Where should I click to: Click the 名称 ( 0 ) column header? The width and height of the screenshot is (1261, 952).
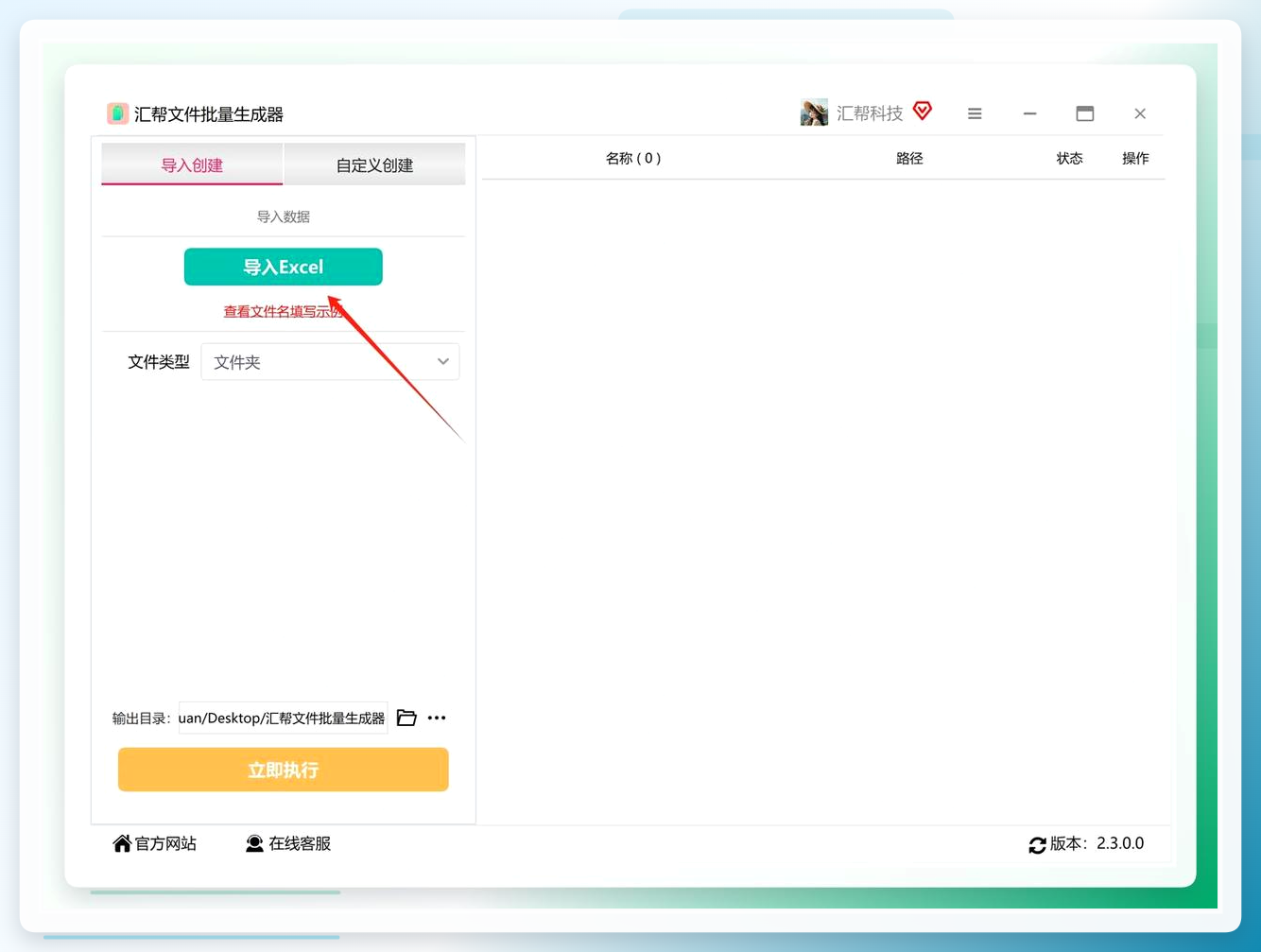coord(633,158)
